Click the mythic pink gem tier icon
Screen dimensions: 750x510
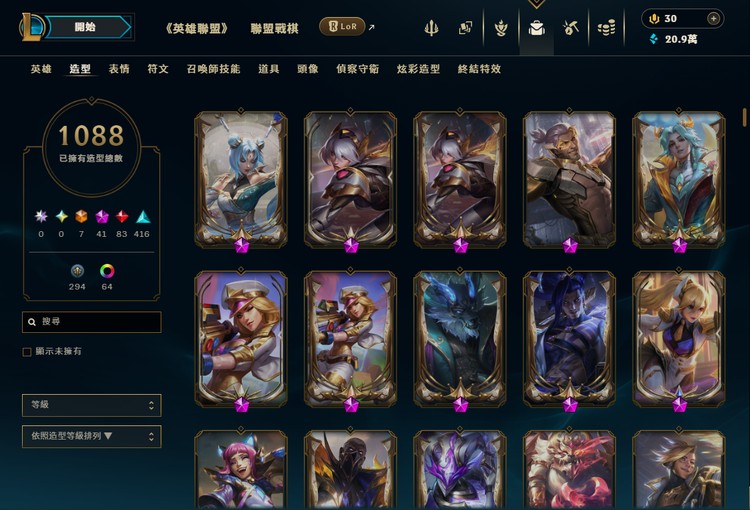click(101, 217)
